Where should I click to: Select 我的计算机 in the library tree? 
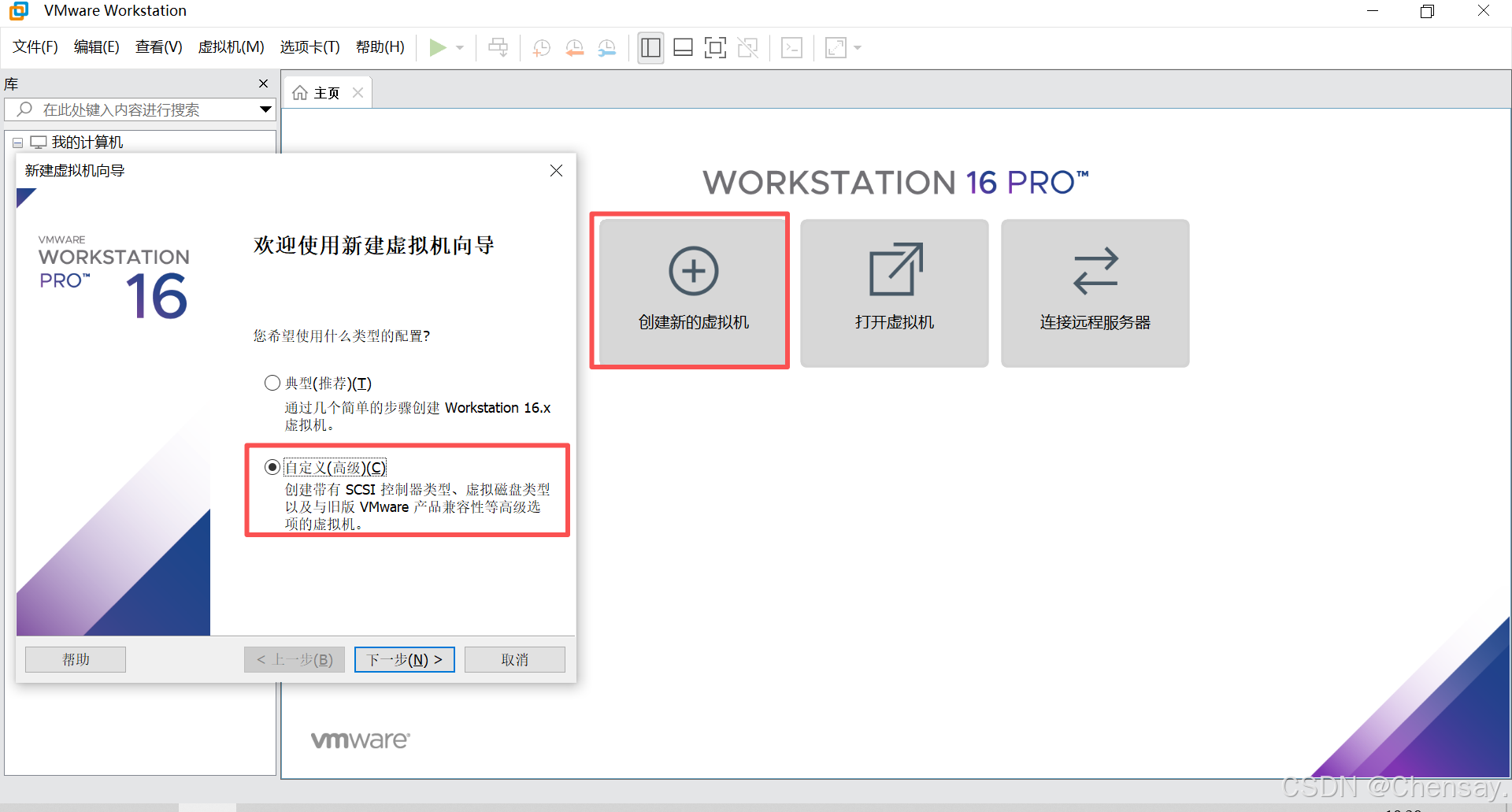click(x=87, y=143)
